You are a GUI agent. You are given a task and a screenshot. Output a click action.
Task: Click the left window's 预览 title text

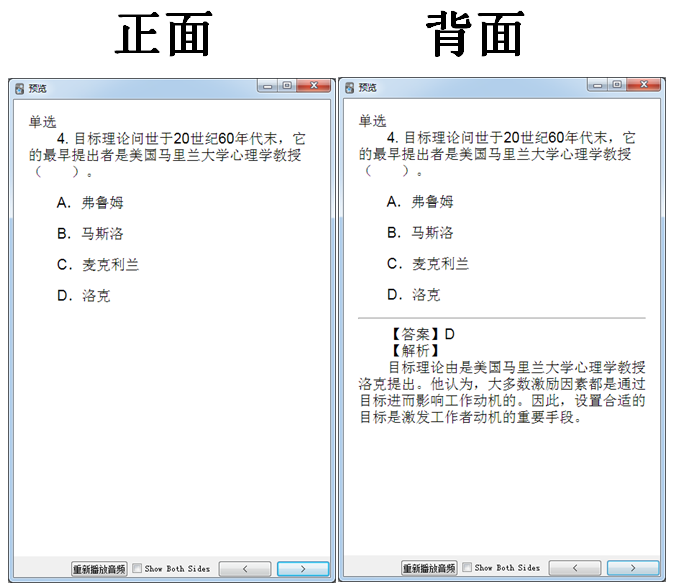click(37, 89)
